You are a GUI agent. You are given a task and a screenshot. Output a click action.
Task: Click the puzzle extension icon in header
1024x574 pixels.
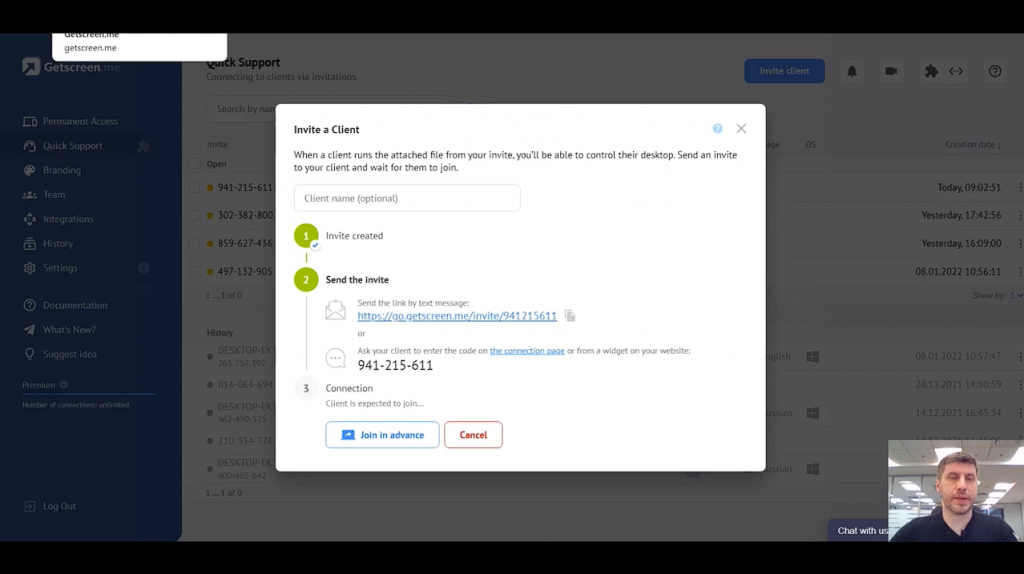tap(931, 71)
